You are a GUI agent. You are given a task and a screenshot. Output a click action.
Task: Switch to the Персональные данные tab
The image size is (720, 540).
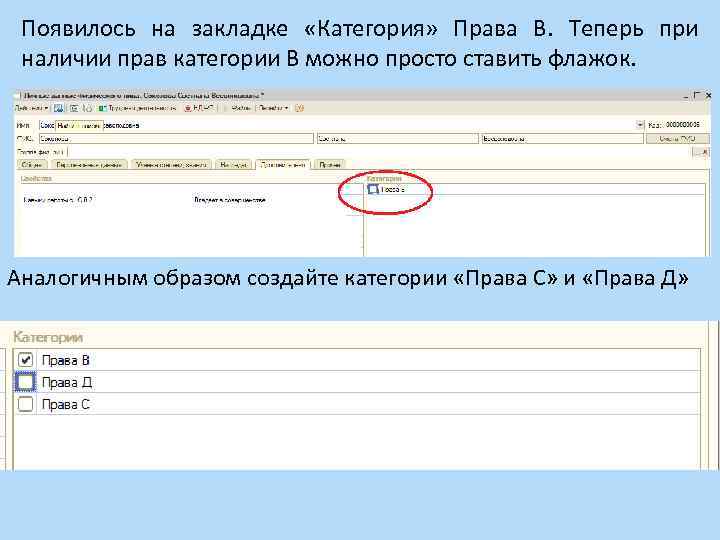pyautogui.click(x=89, y=164)
